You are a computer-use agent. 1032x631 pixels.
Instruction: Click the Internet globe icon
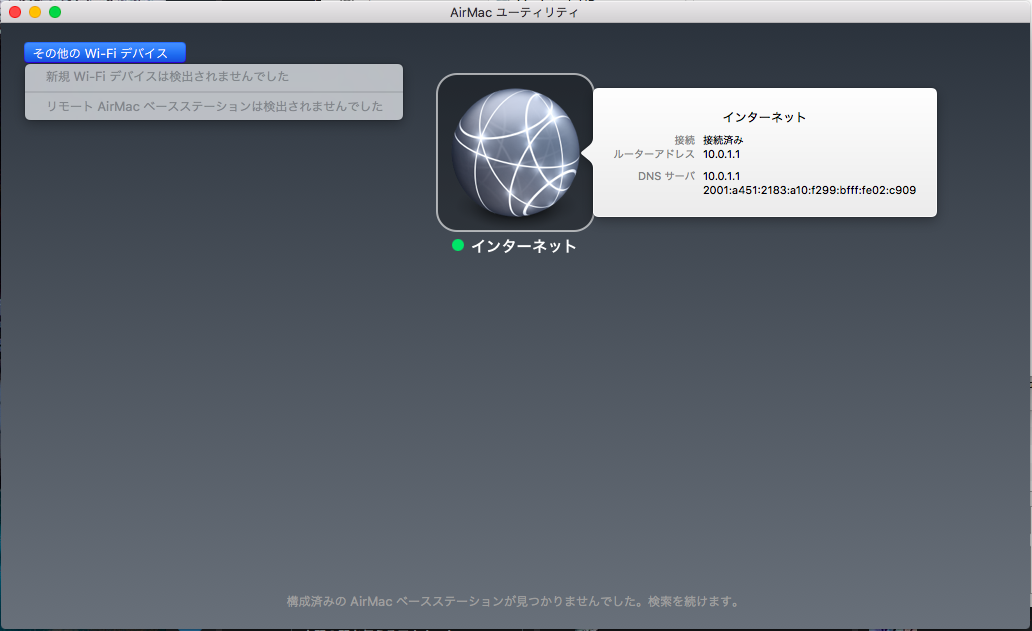click(515, 152)
